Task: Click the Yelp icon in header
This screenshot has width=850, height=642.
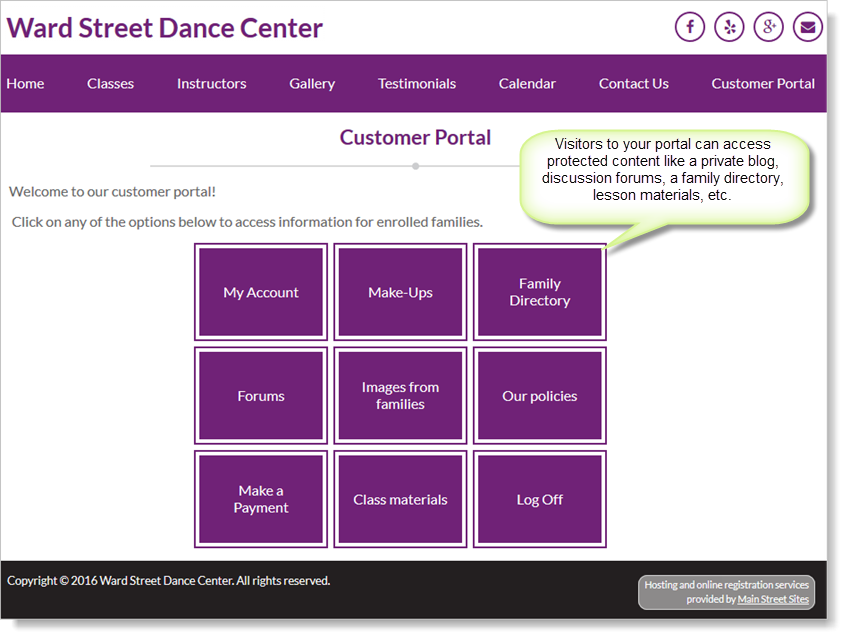Action: [729, 27]
